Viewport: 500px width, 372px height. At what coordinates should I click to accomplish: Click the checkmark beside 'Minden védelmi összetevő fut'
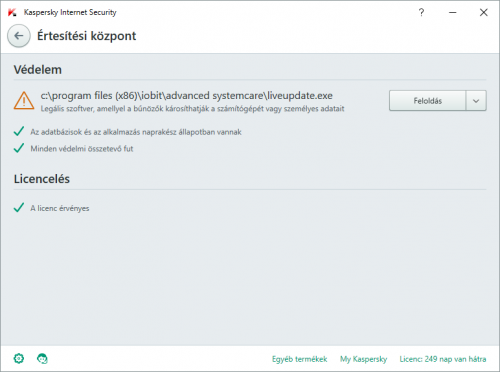pyautogui.click(x=19, y=148)
